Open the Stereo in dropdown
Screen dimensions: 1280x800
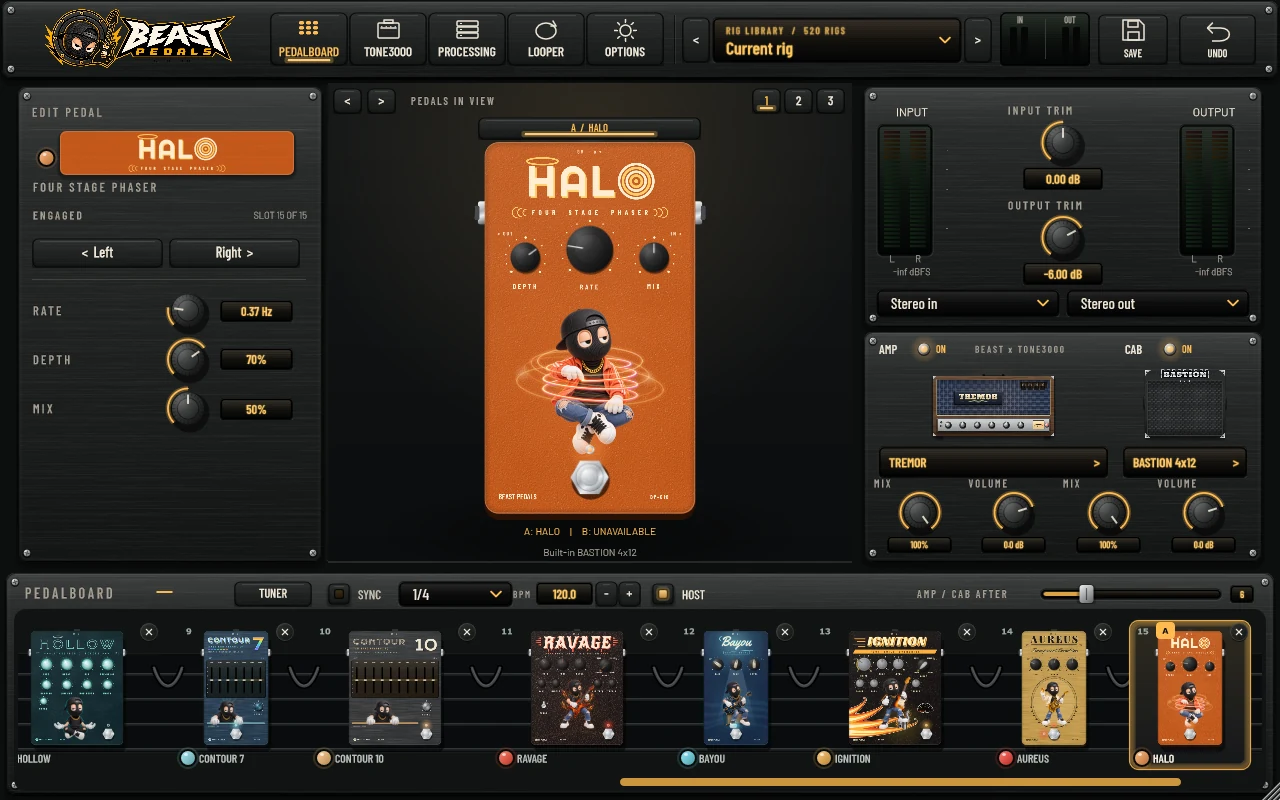[x=967, y=304]
